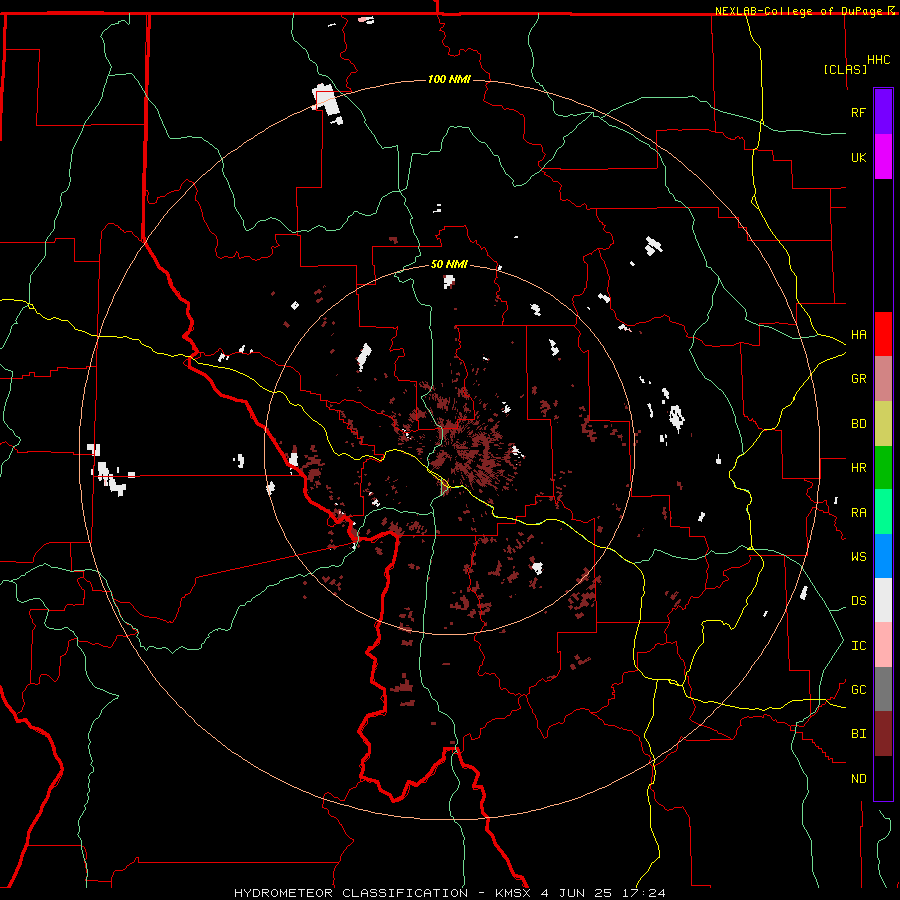
Task: Click the 100 NMI range ring label
Action: (x=449, y=79)
